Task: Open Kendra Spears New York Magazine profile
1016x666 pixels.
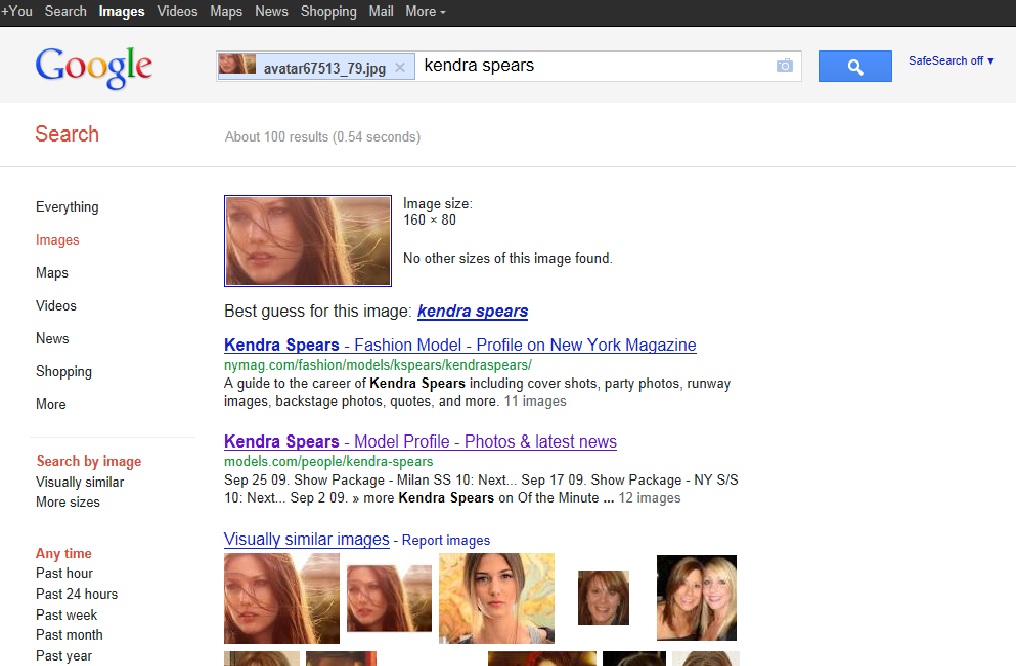Action: (460, 345)
